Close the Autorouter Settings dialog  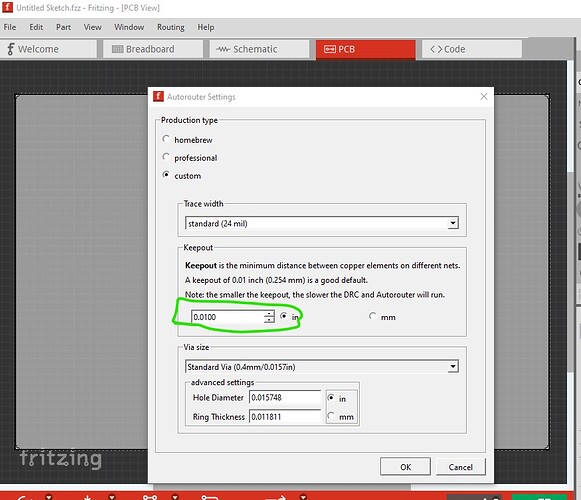coord(484,96)
